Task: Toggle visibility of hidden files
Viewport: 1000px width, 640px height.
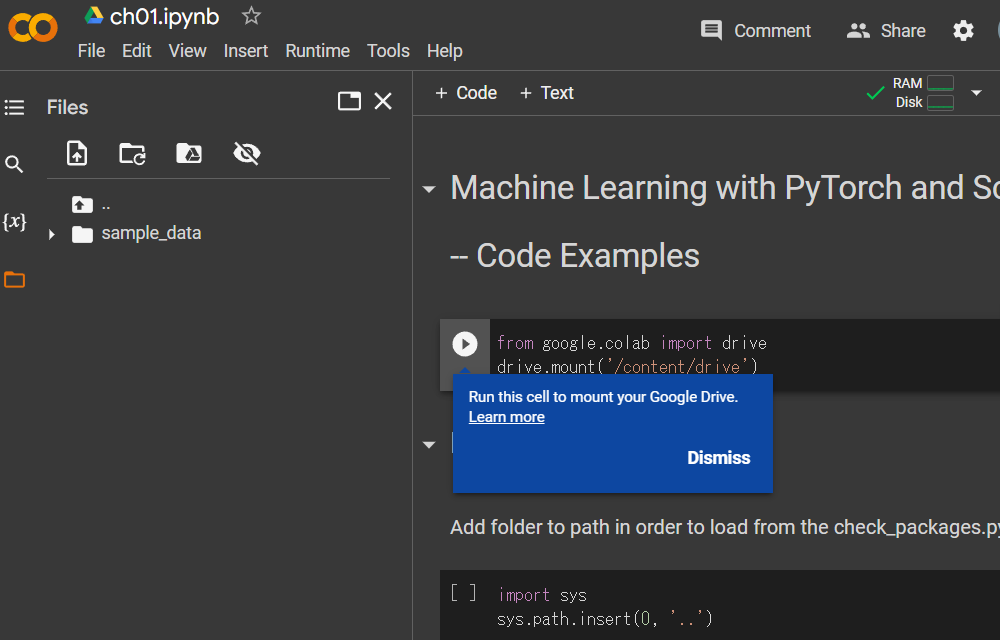Action: (246, 153)
